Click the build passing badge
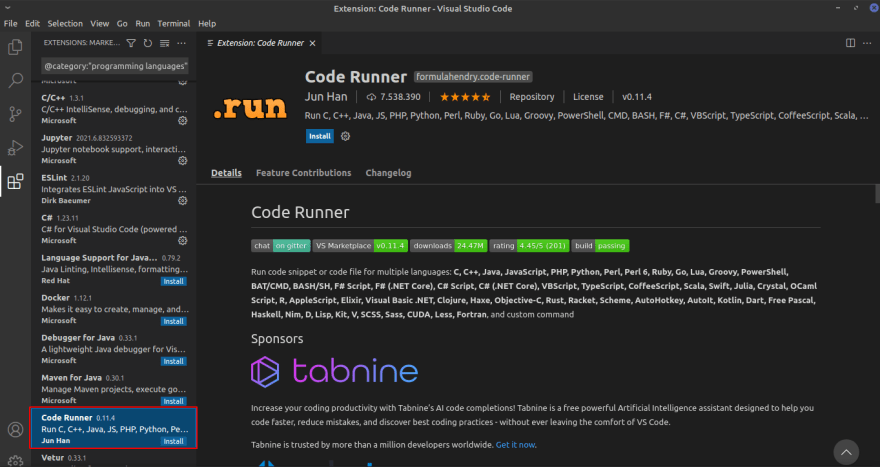Screen dimensions: 880x467 pos(601,246)
